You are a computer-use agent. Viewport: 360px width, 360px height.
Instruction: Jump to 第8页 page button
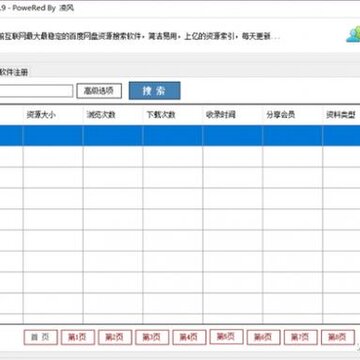[x=338, y=337]
